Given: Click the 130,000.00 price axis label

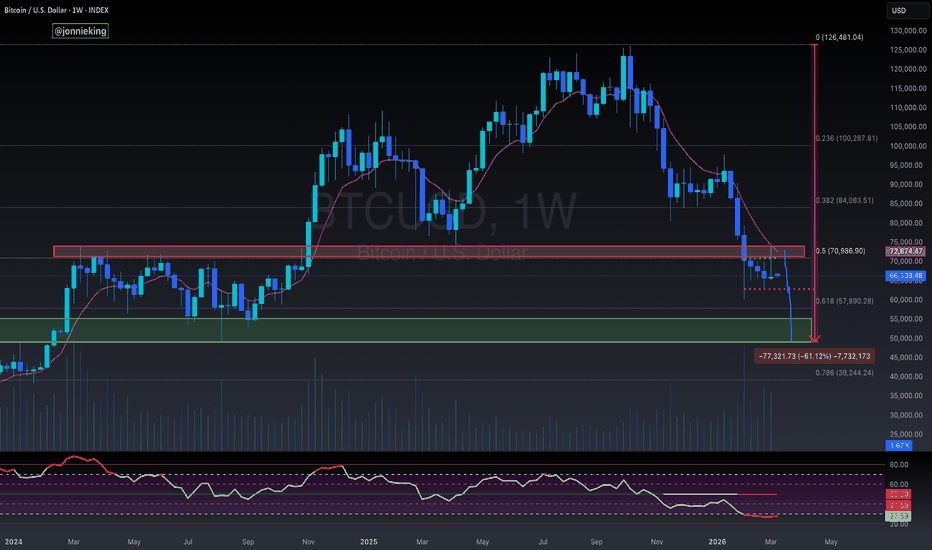Looking at the screenshot, I should 908,31.
